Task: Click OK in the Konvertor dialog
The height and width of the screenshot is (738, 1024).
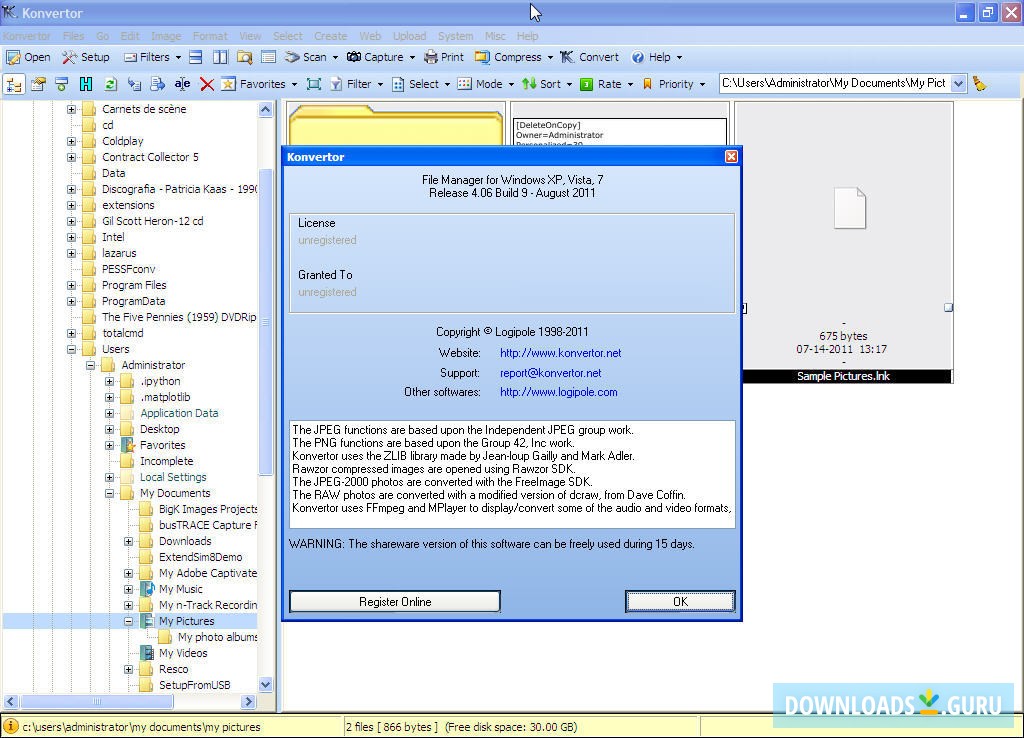Action: click(680, 602)
